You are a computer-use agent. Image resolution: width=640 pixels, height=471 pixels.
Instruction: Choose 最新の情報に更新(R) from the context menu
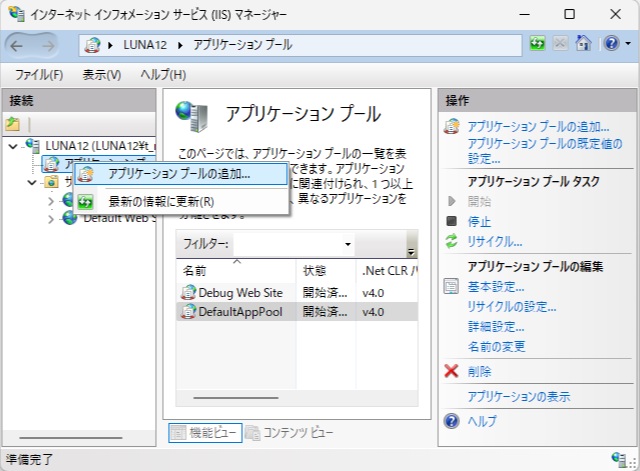(x=181, y=202)
